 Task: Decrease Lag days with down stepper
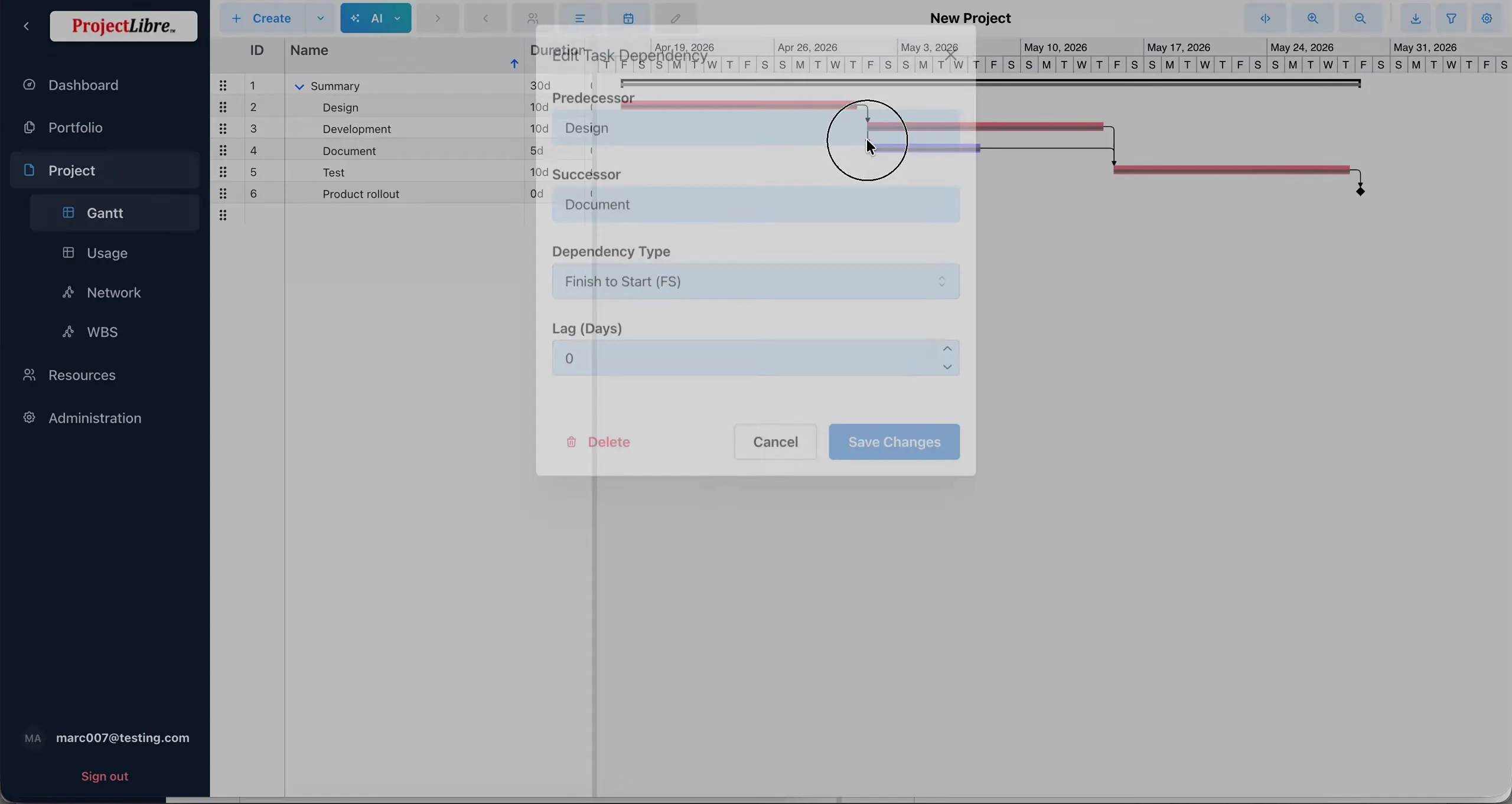pos(947,367)
